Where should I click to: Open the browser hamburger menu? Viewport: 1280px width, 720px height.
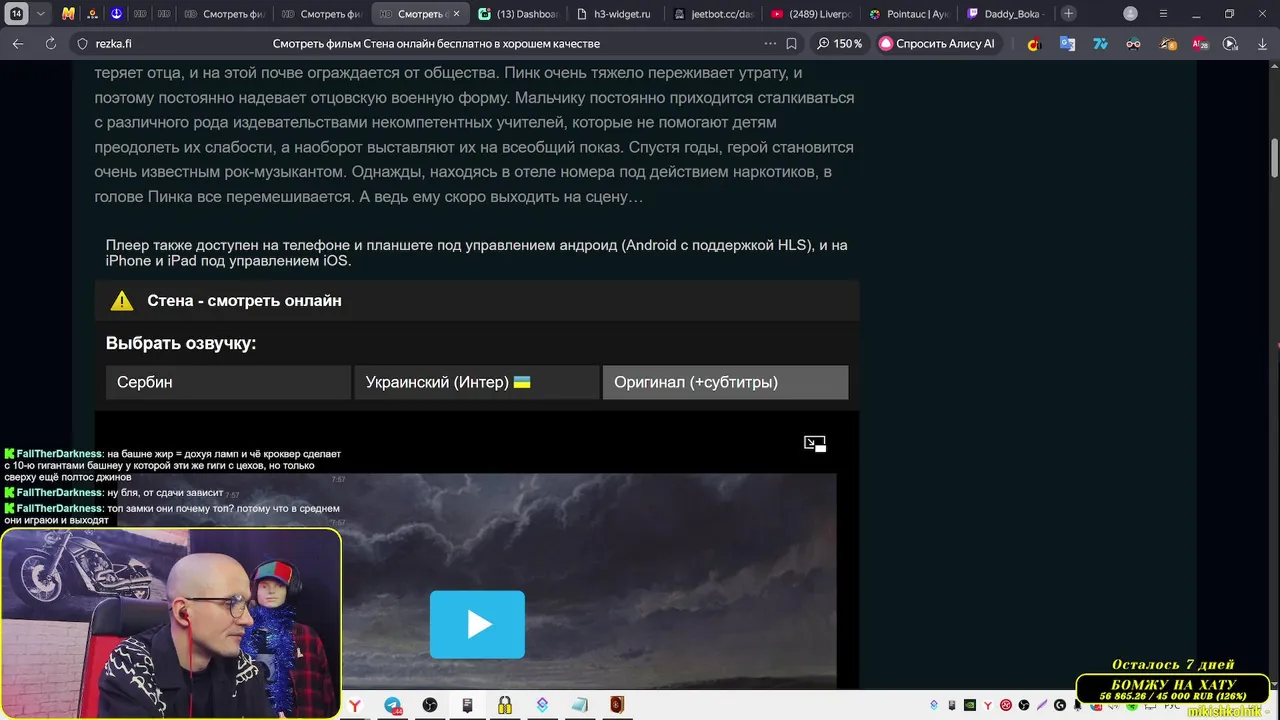click(x=1163, y=14)
